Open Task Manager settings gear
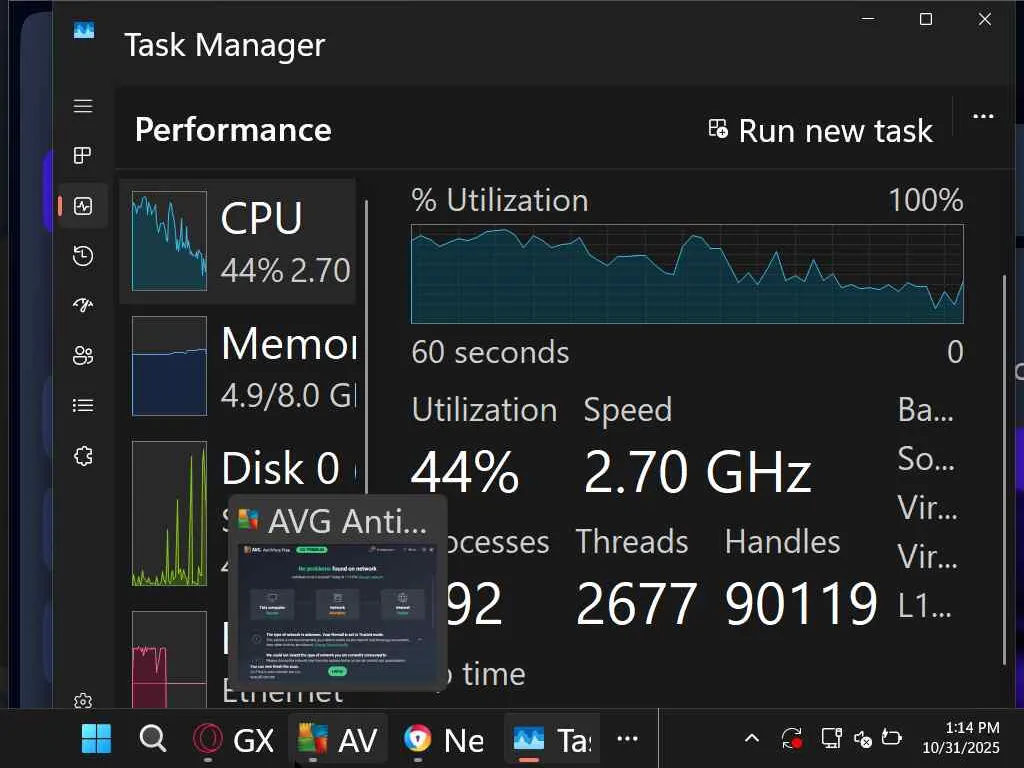Viewport: 1024px width, 768px height. click(83, 701)
